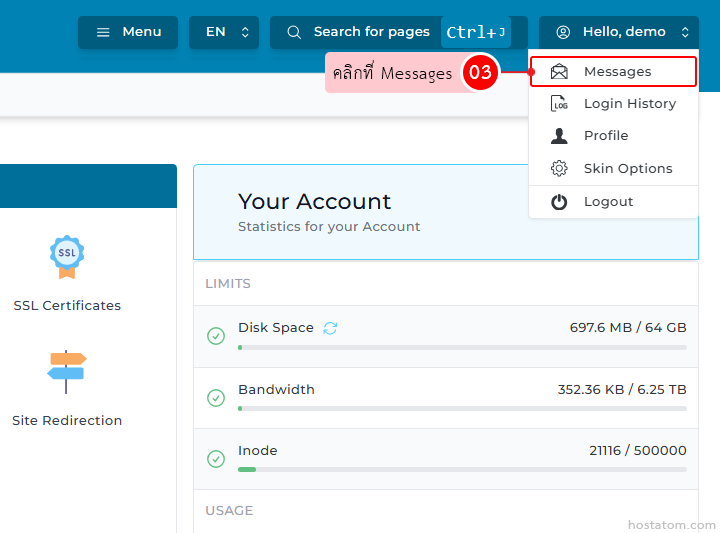This screenshot has width=720, height=533.
Task: Click the SSL Certificates link text
Action: [67, 306]
